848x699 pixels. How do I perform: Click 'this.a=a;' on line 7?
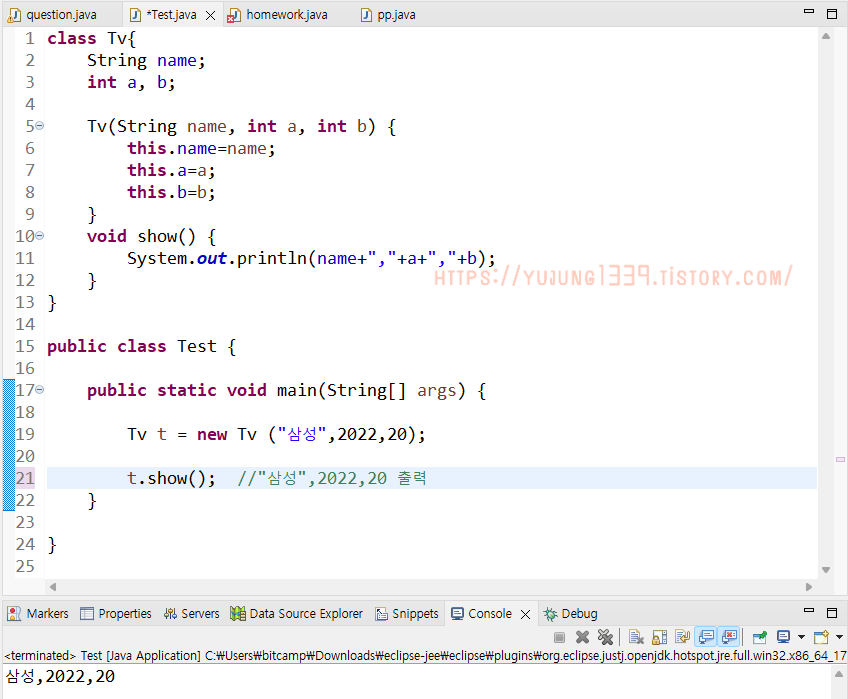[171, 170]
